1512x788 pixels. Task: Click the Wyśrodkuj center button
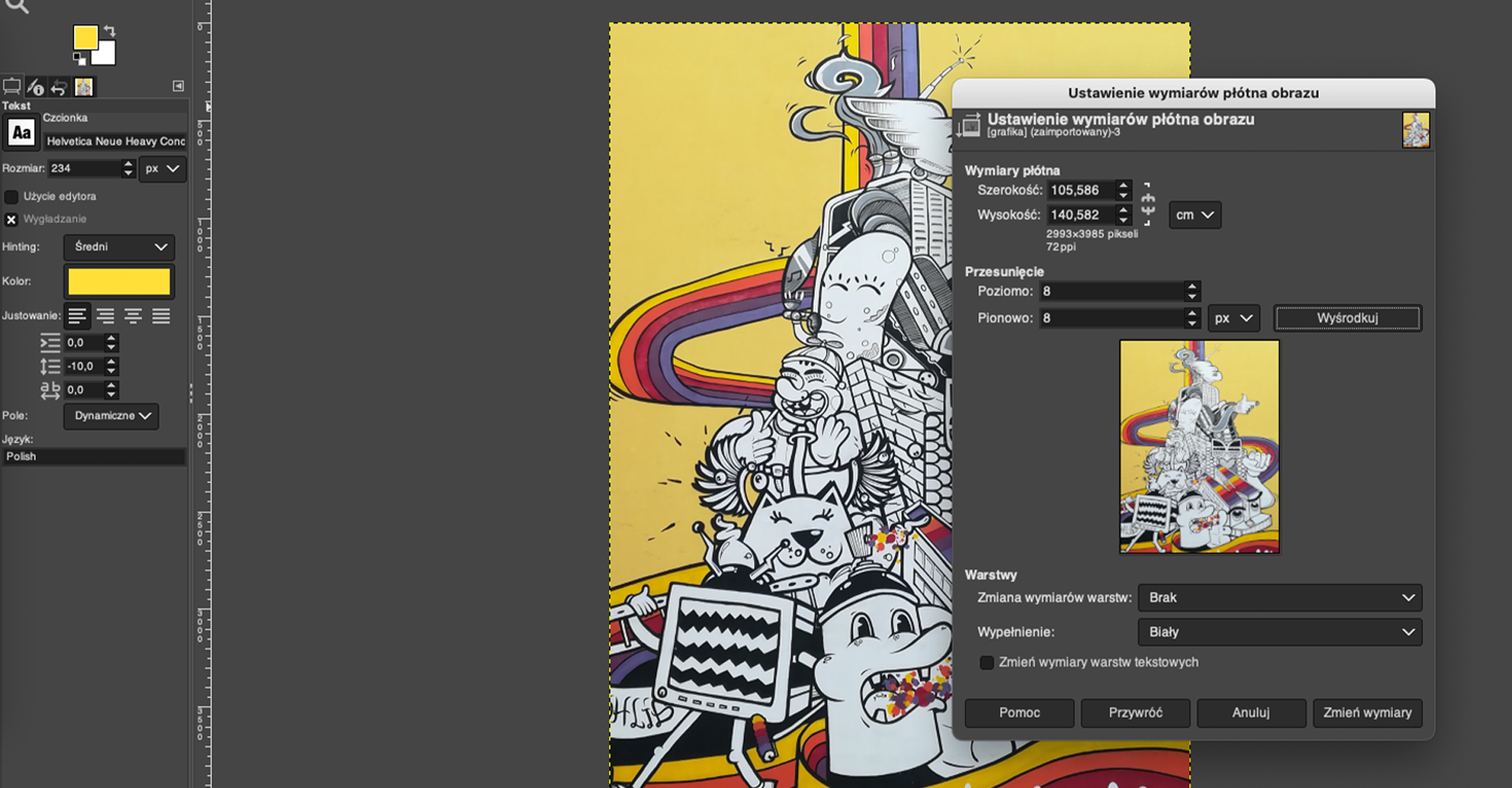pyautogui.click(x=1347, y=318)
